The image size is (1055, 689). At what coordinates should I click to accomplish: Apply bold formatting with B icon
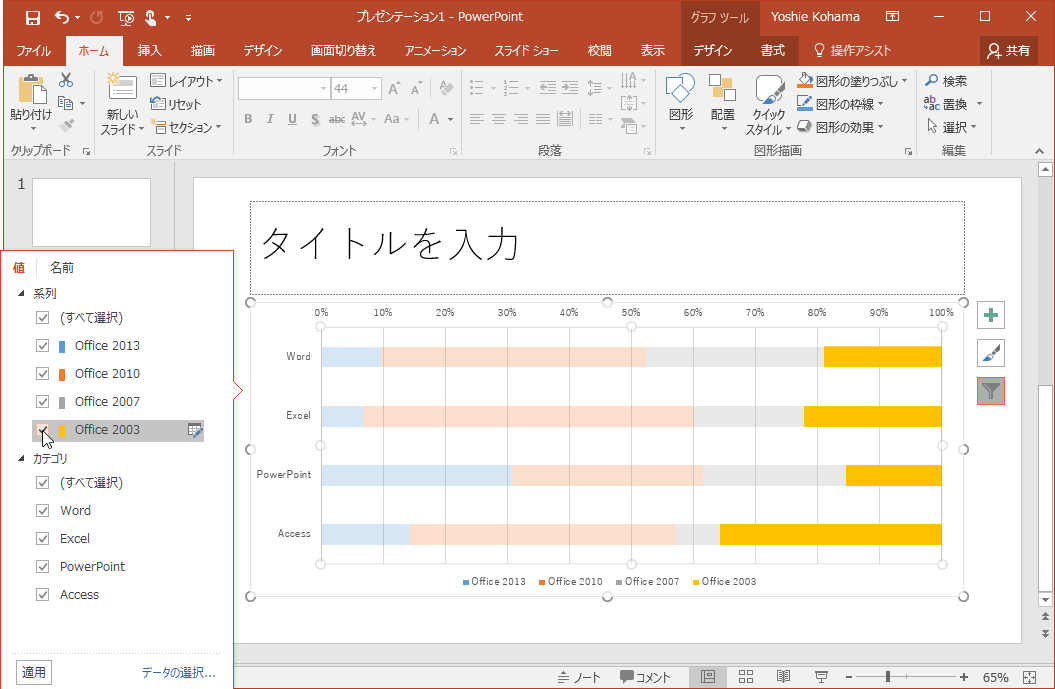tap(248, 119)
